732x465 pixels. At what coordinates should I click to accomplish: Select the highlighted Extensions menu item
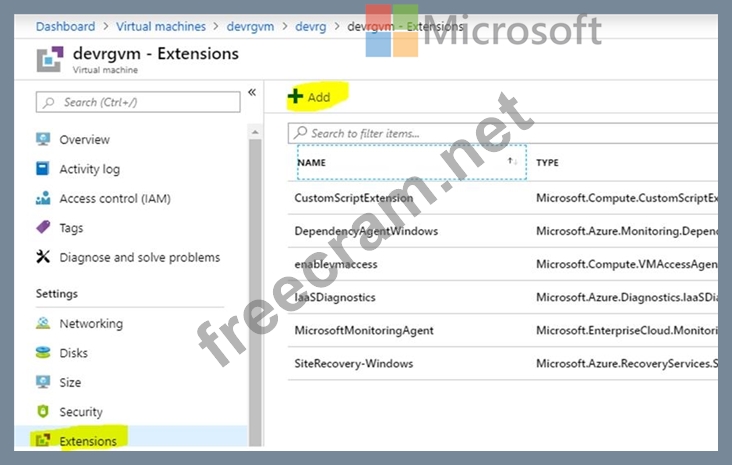coord(87,441)
